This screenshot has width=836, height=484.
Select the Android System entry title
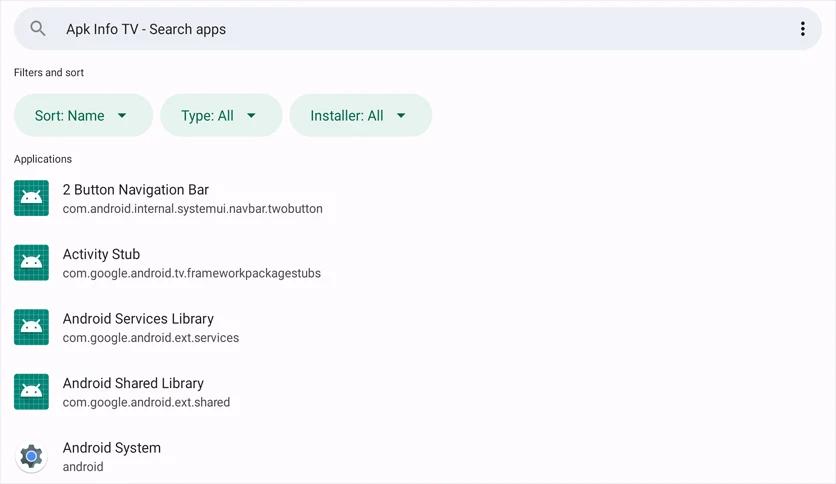point(111,448)
